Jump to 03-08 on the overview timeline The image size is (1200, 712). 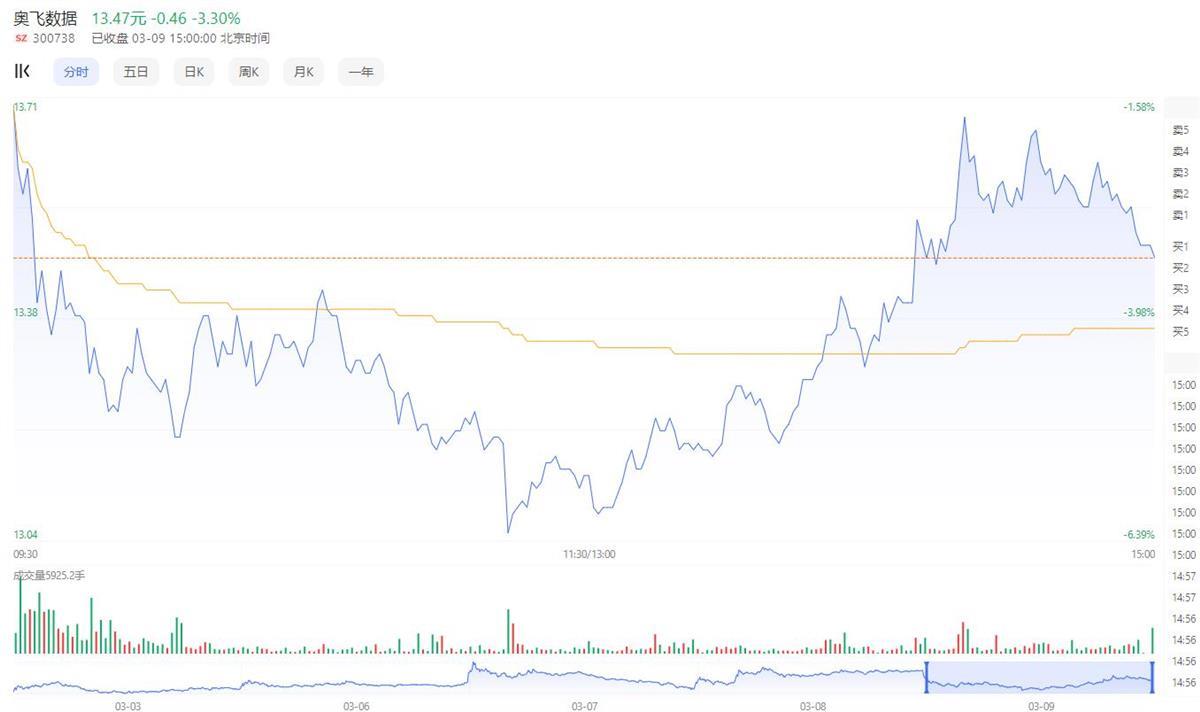[813, 705]
